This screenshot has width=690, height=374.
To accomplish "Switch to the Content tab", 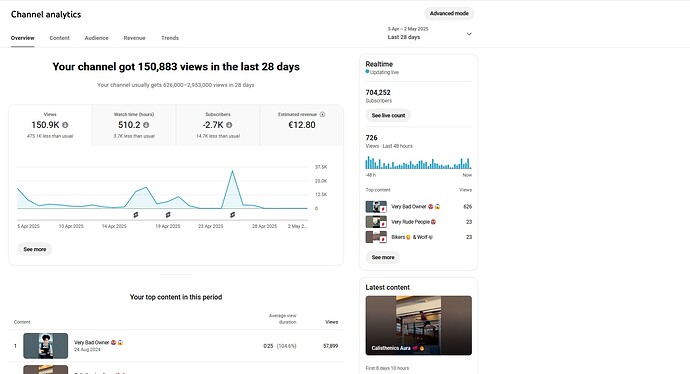I will [x=59, y=38].
